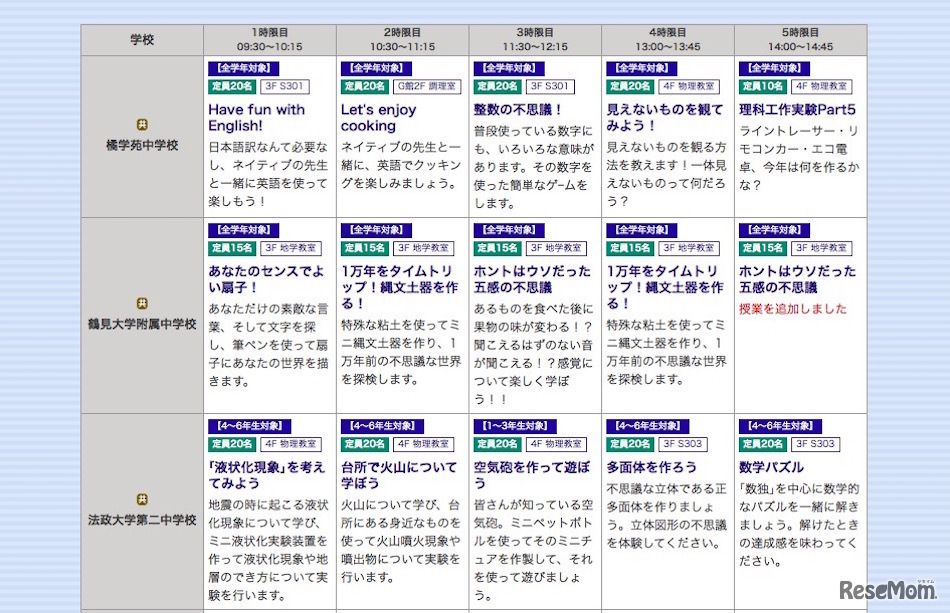Click the 3F S303 badge for 多面体を作ろう
The image size is (950, 613).
pos(685,444)
